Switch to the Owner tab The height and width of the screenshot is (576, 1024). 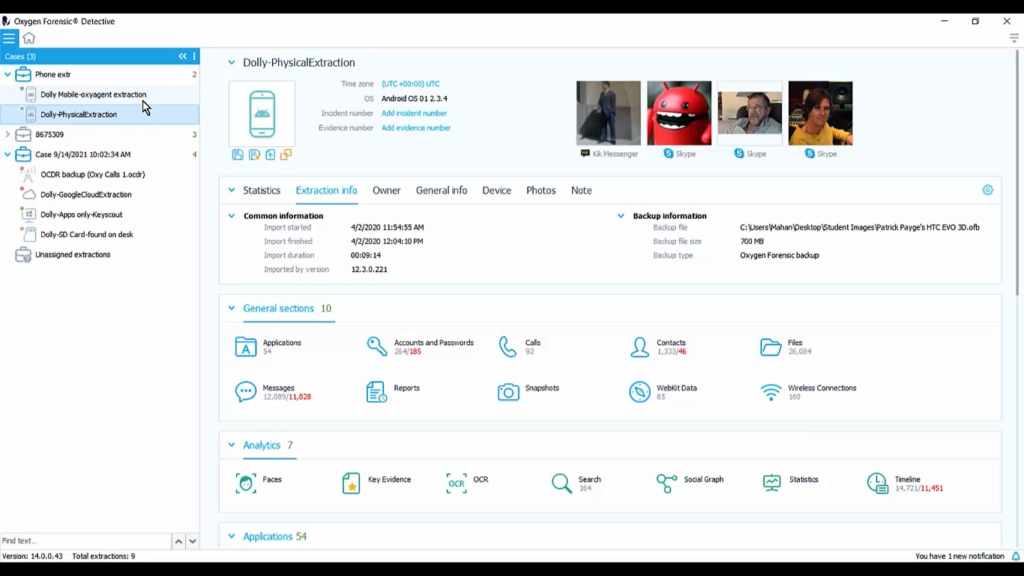pyautogui.click(x=386, y=190)
